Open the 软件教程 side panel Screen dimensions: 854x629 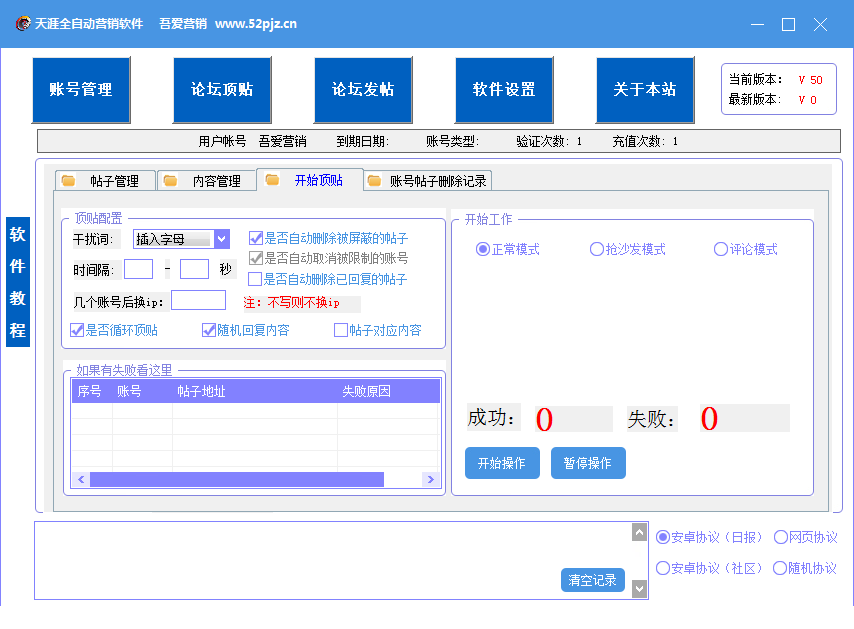pos(17,282)
